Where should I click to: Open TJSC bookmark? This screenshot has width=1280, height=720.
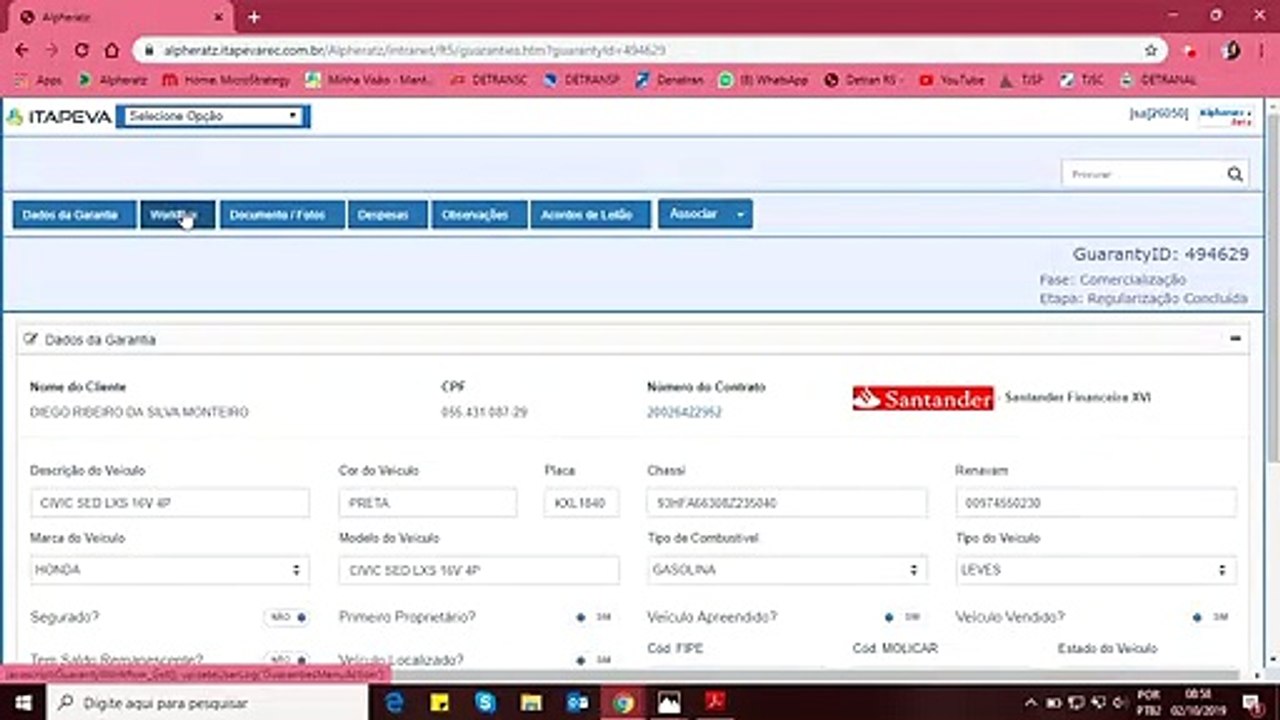[x=1081, y=80]
